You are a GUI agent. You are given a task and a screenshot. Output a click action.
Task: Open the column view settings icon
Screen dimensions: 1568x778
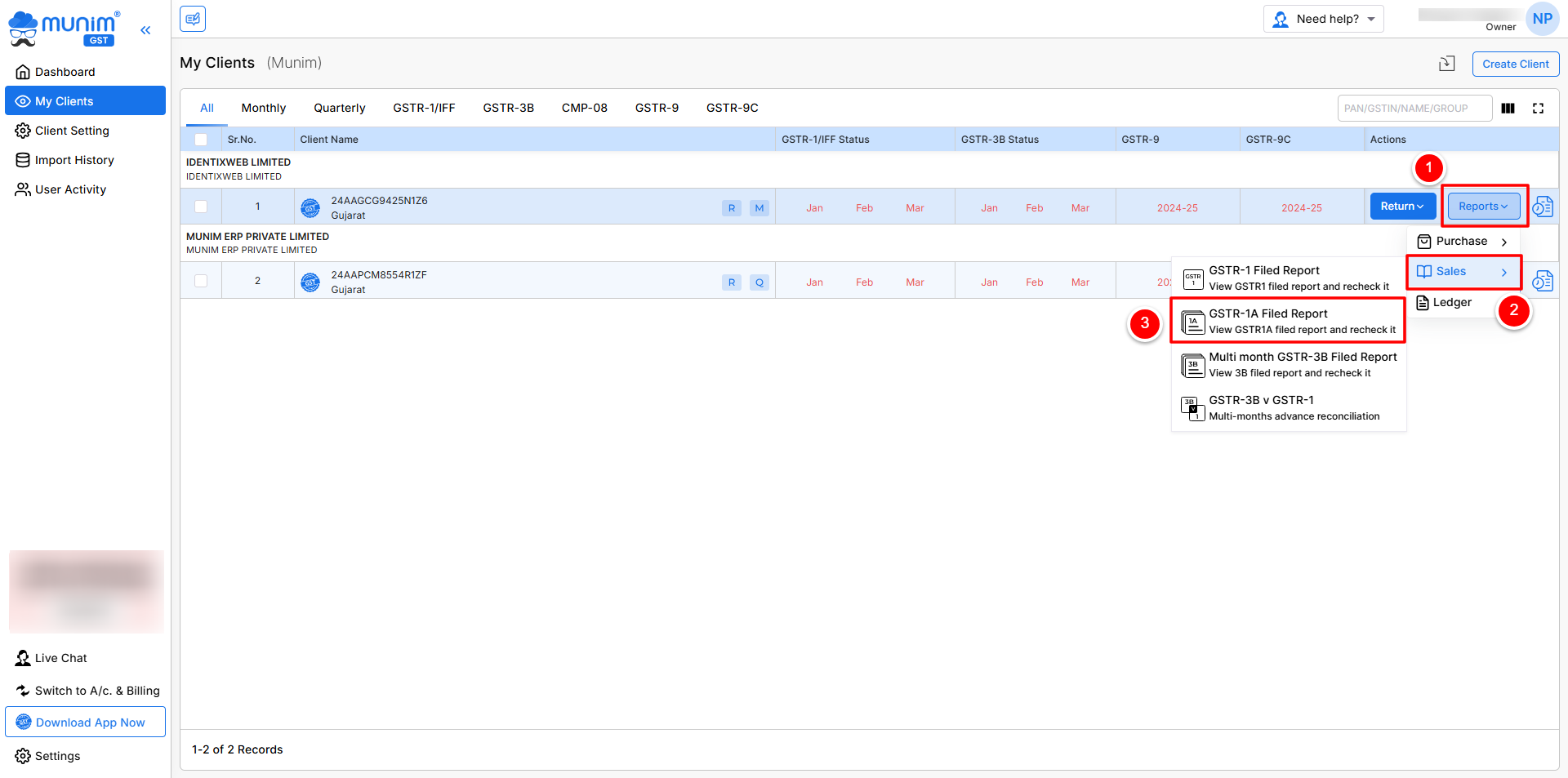point(1508,109)
